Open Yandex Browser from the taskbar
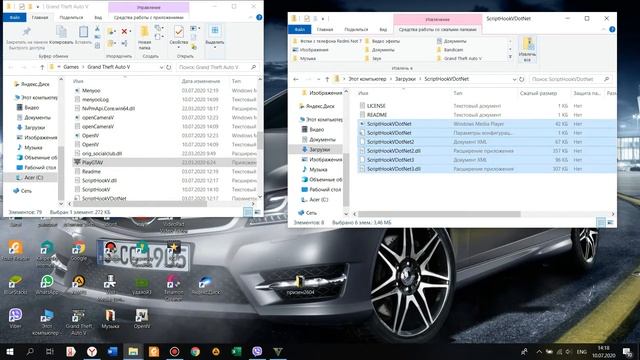Viewport: 640px width, 360px height. coord(92,351)
